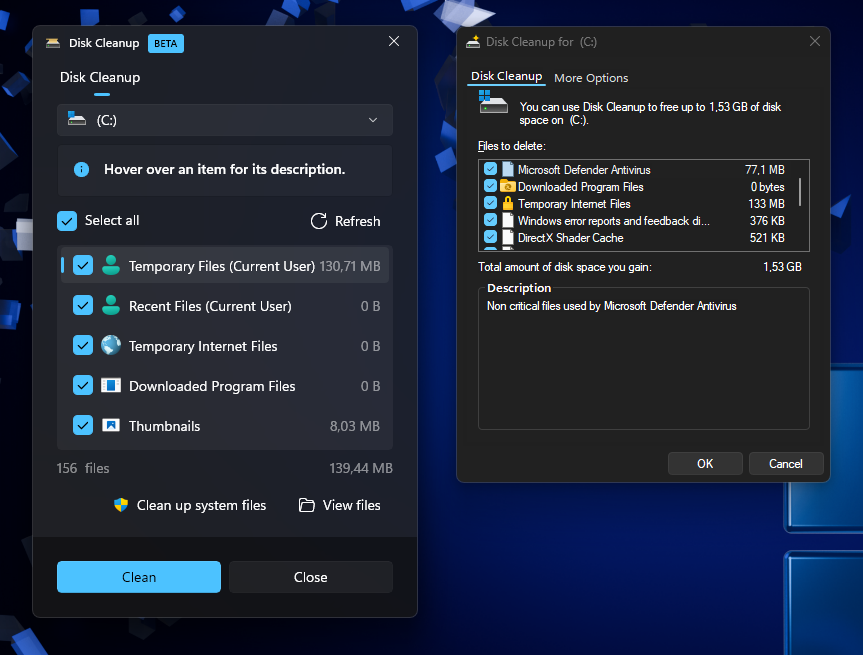This screenshot has width=863, height=655.
Task: Click the 77,1 MB size for Microsoft Defender Antivirus
Action: tap(764, 170)
